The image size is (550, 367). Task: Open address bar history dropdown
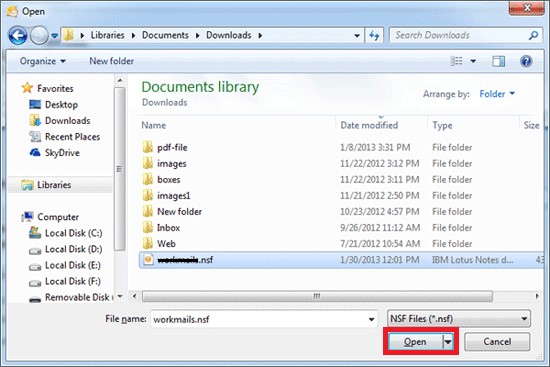click(x=357, y=35)
